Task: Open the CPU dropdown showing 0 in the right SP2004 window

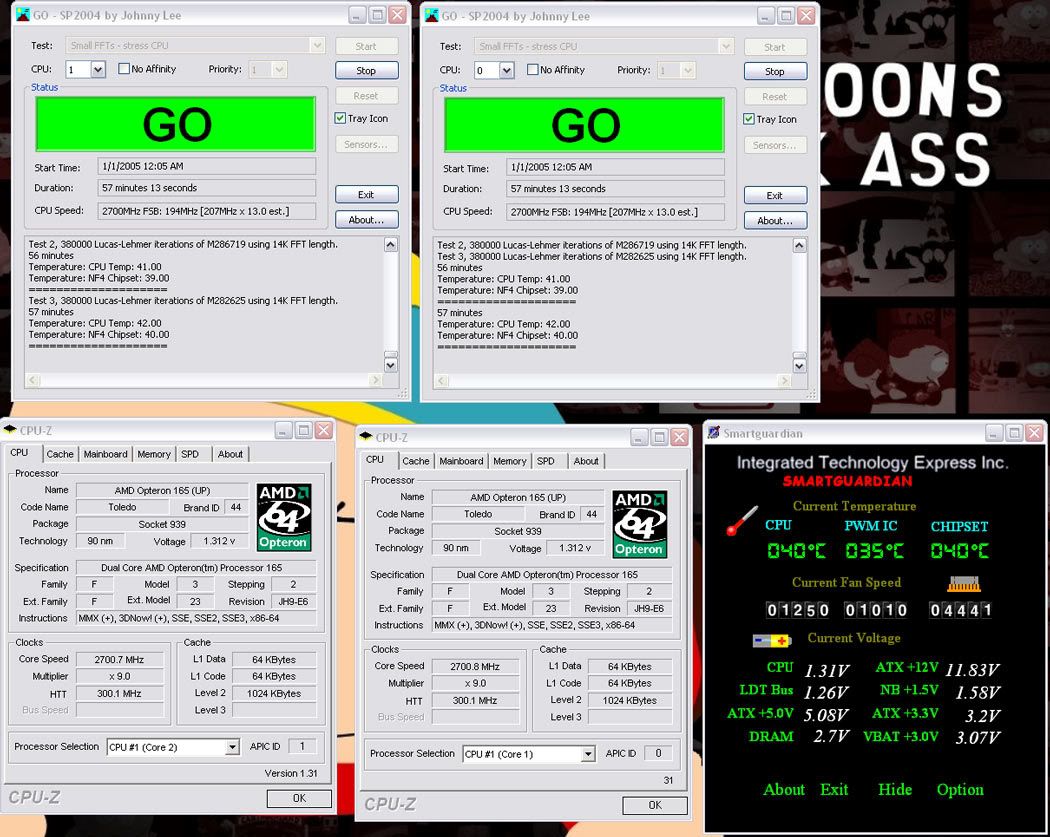Action: click(x=506, y=70)
